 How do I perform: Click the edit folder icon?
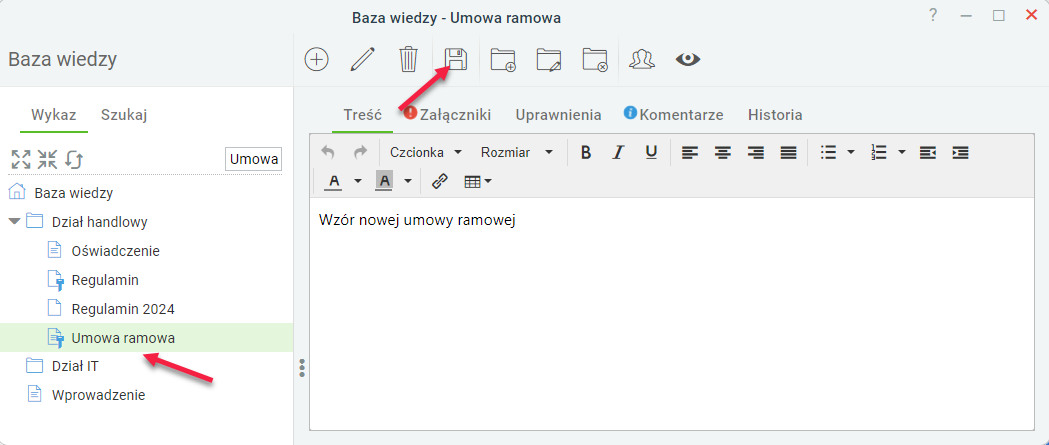click(x=549, y=60)
